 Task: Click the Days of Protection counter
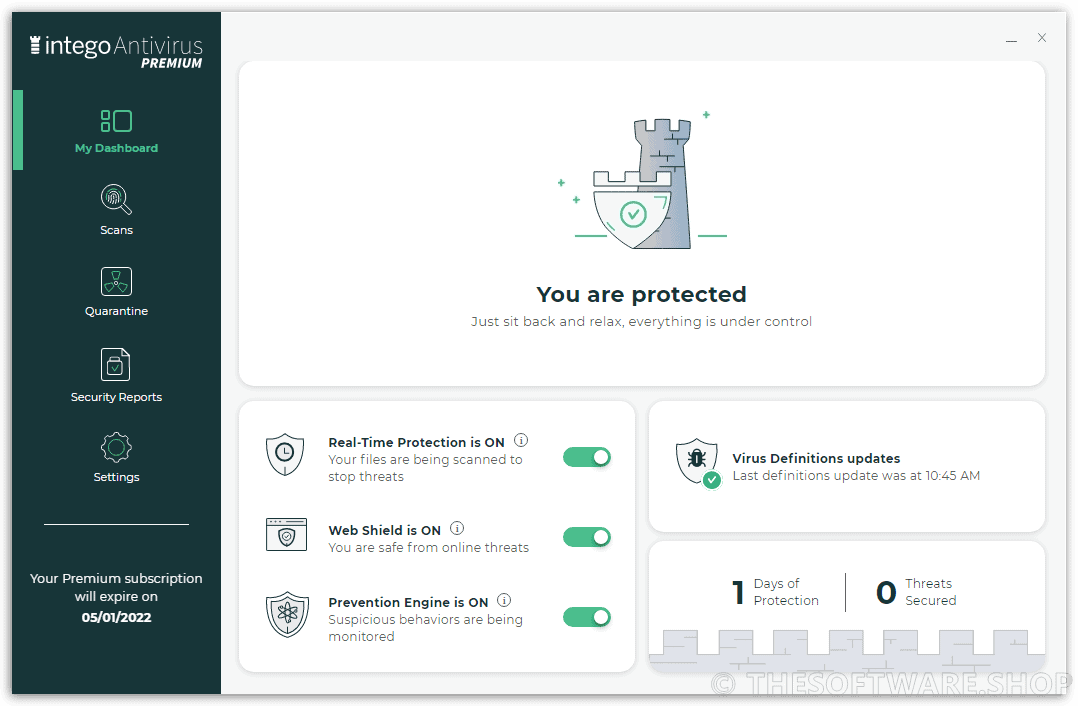click(776, 592)
